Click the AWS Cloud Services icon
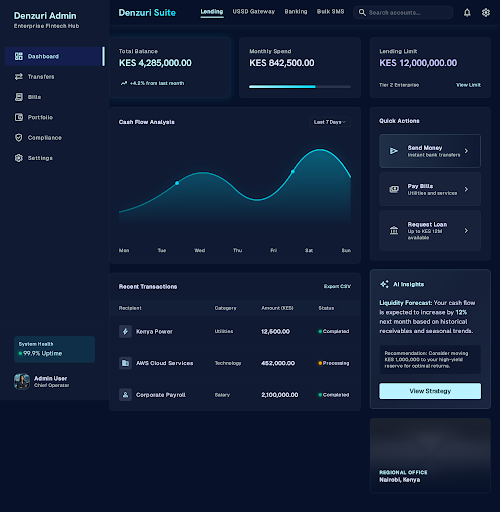The width and height of the screenshot is (500, 512). pos(125,363)
